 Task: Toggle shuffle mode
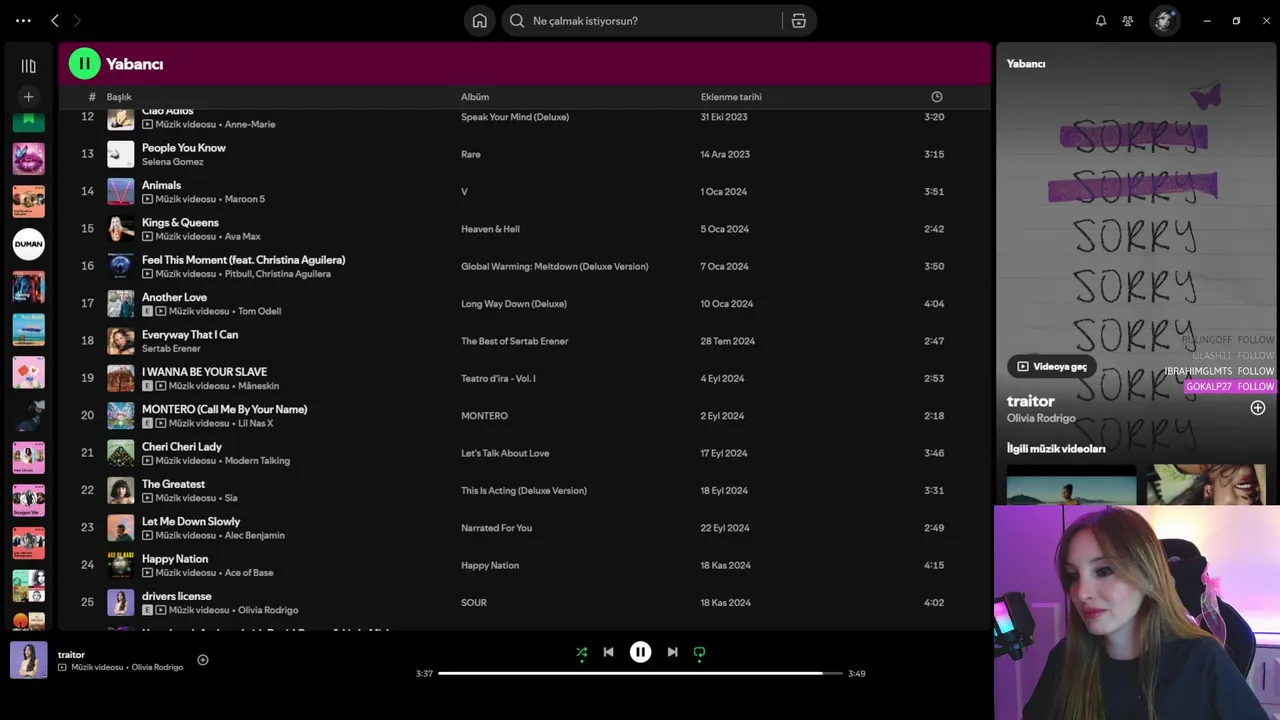pyautogui.click(x=582, y=652)
